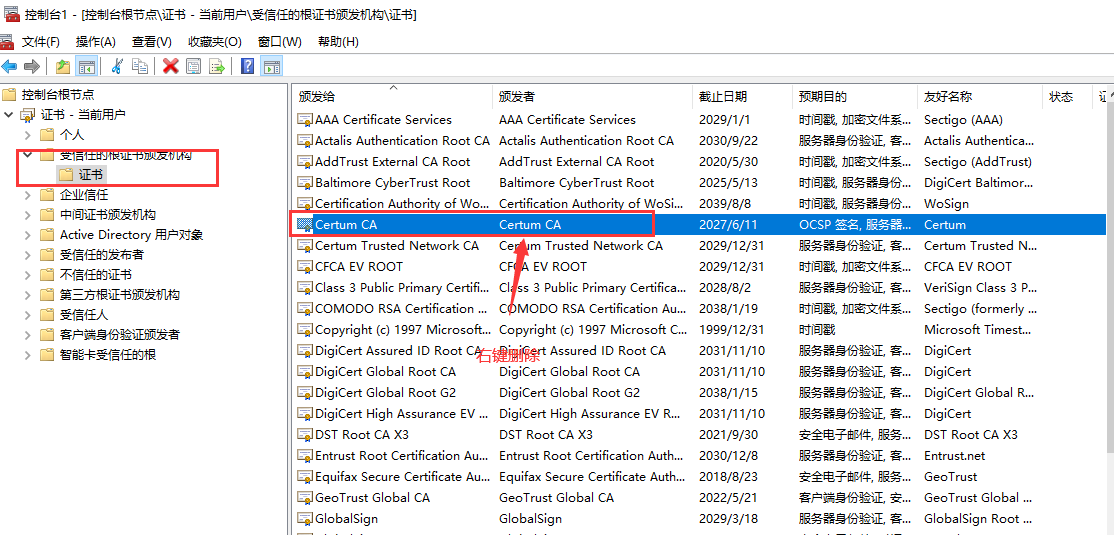
Task: Open the 窗口(W) menu
Action: [x=280, y=42]
